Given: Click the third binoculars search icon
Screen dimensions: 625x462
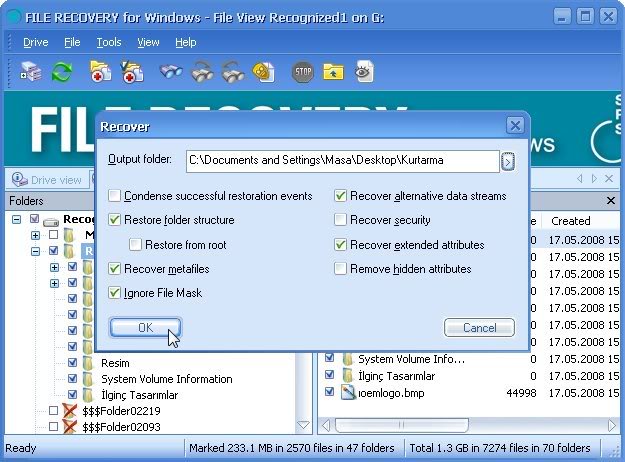Looking at the screenshot, I should click(x=233, y=72).
